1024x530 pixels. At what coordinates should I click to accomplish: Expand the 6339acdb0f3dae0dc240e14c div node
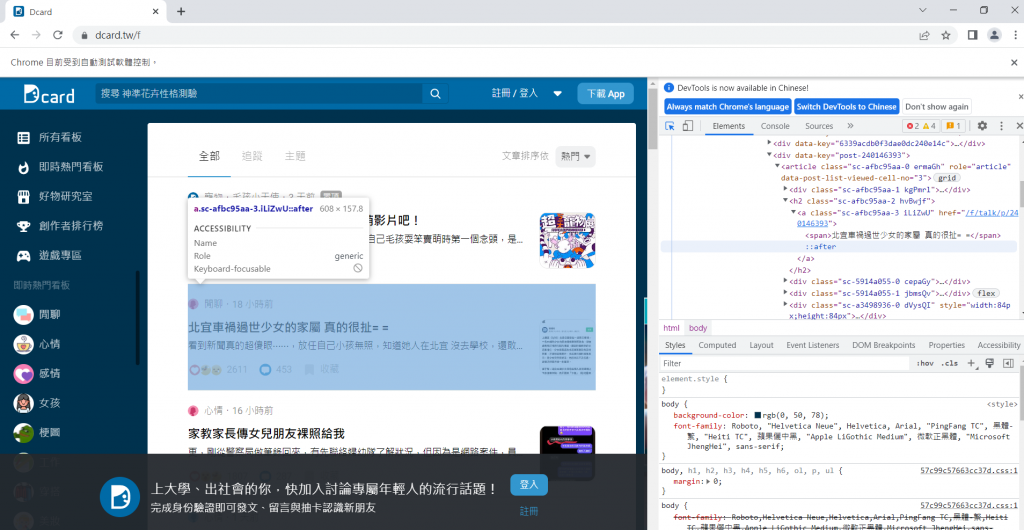(x=770, y=143)
